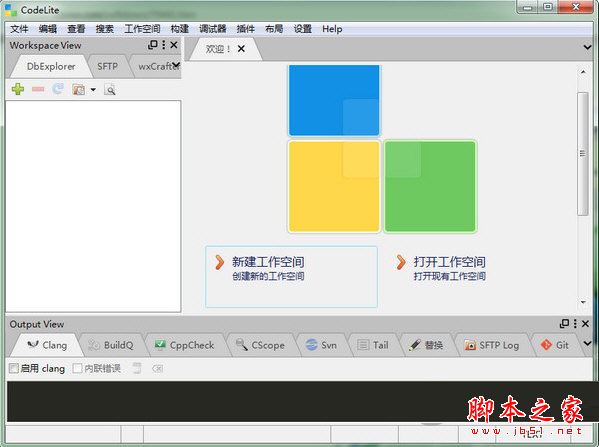599x447 pixels.
Task: Open the Output View options dots menu
Action: pos(575,324)
